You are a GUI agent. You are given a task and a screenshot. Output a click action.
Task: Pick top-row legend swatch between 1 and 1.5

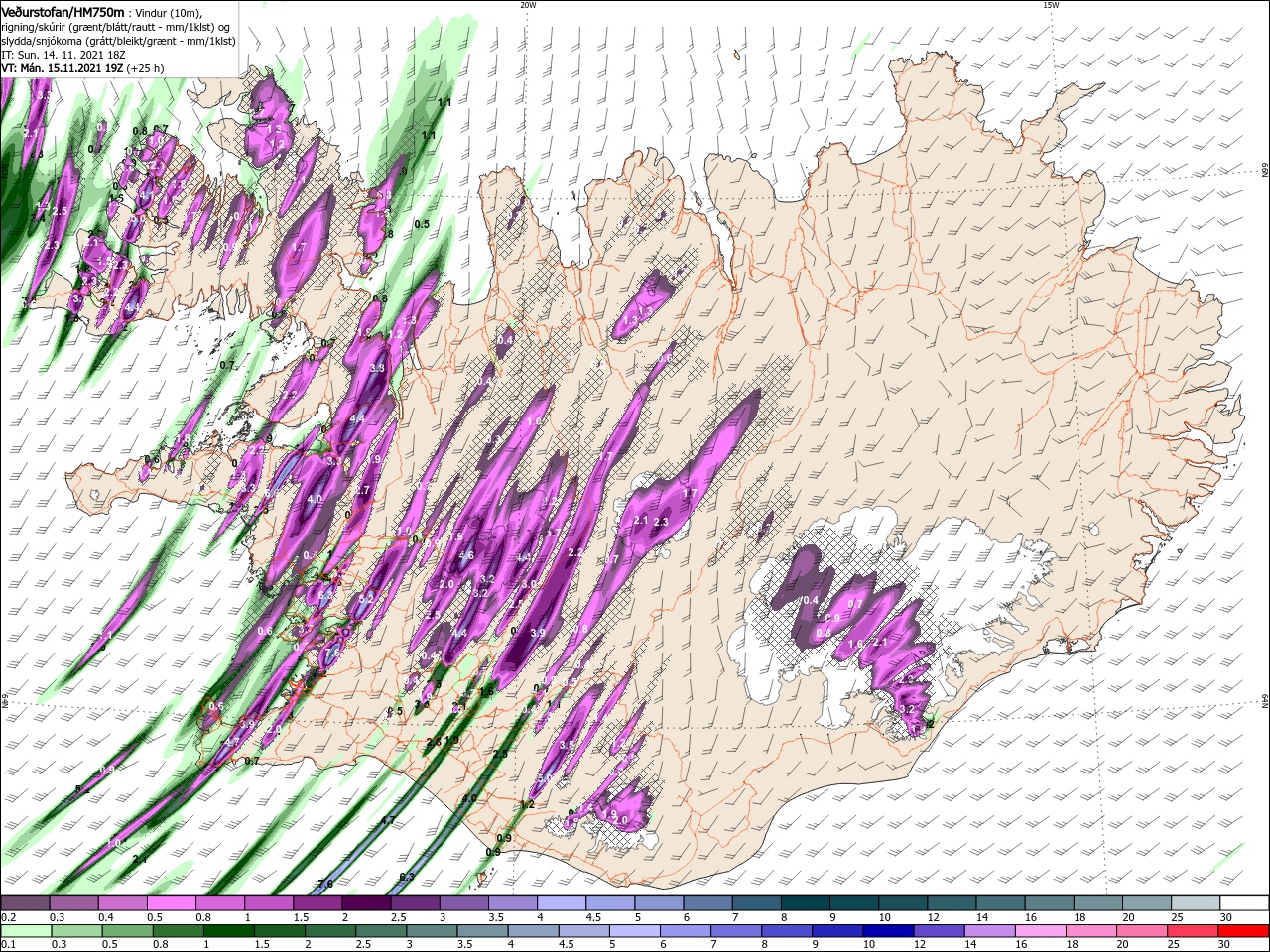[269, 903]
